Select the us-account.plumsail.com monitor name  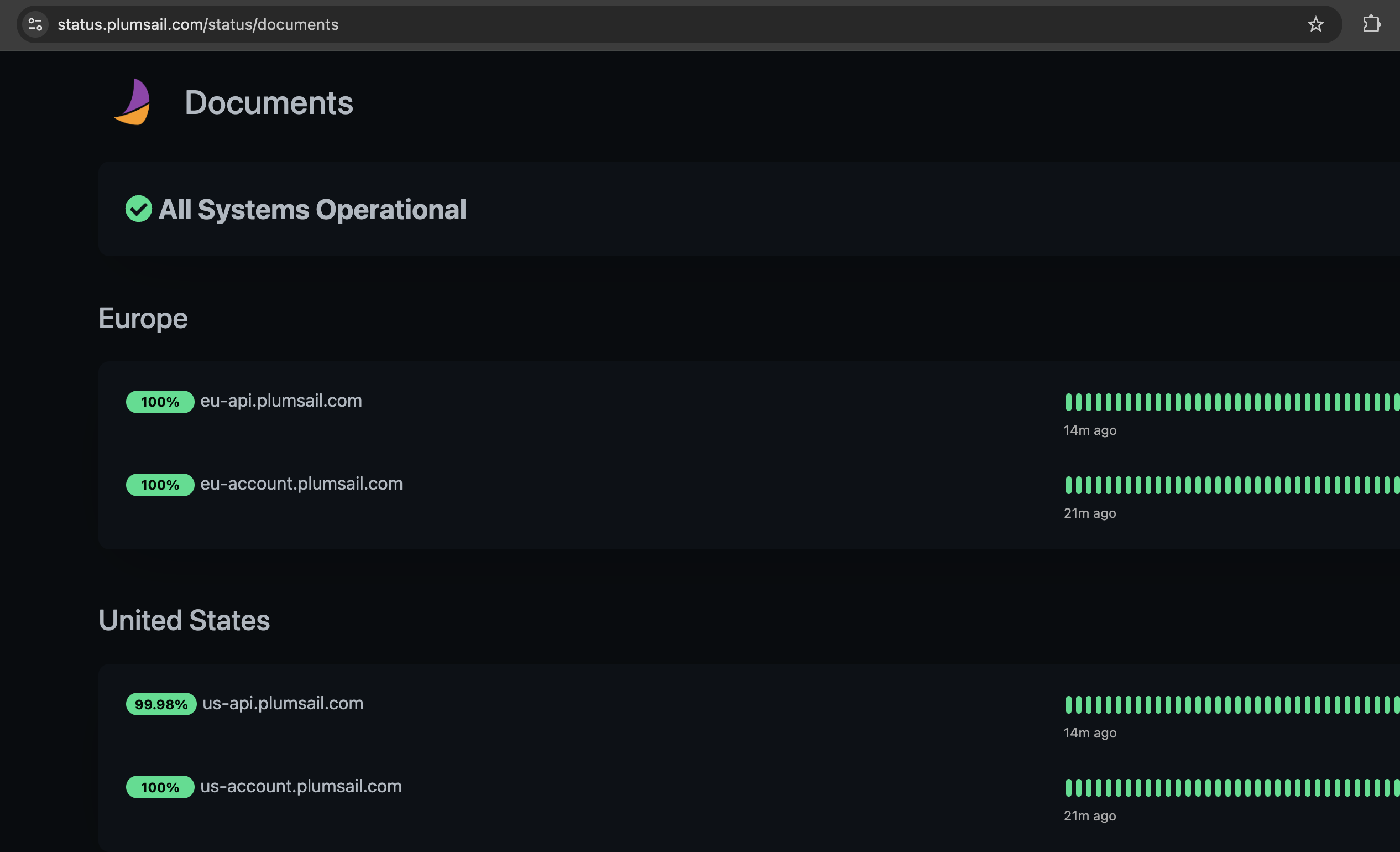(301, 786)
